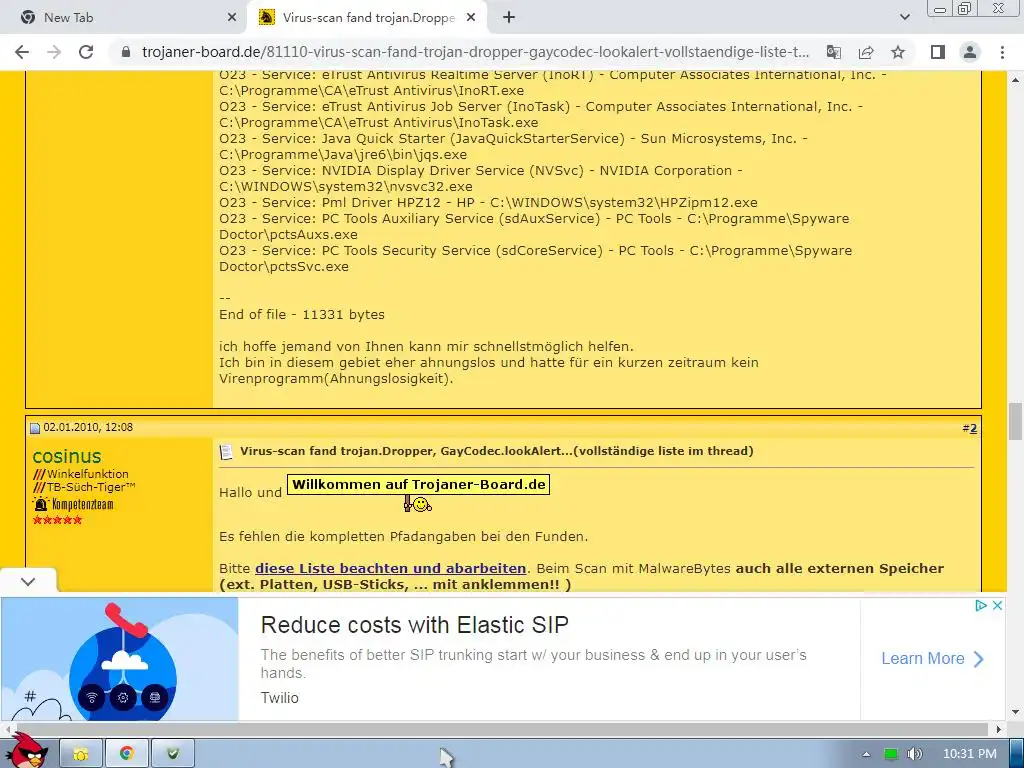
Task: Open the cosinus user profile
Action: coord(67,456)
